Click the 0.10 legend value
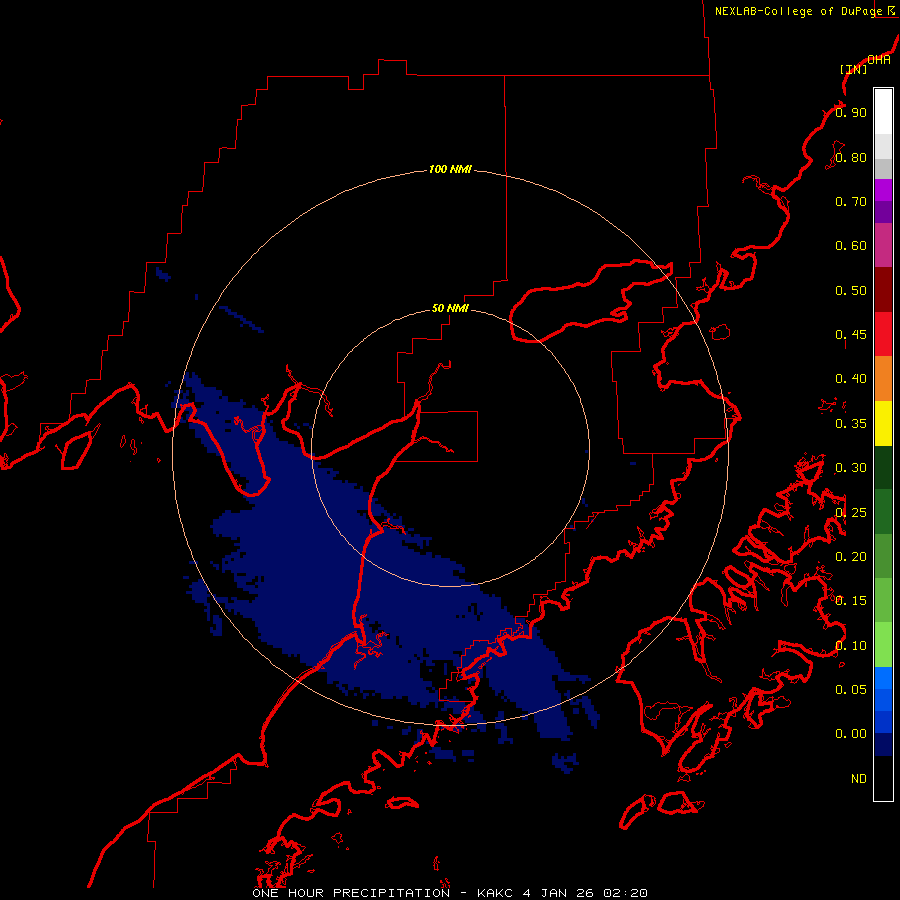The image size is (900, 900). coord(851,646)
